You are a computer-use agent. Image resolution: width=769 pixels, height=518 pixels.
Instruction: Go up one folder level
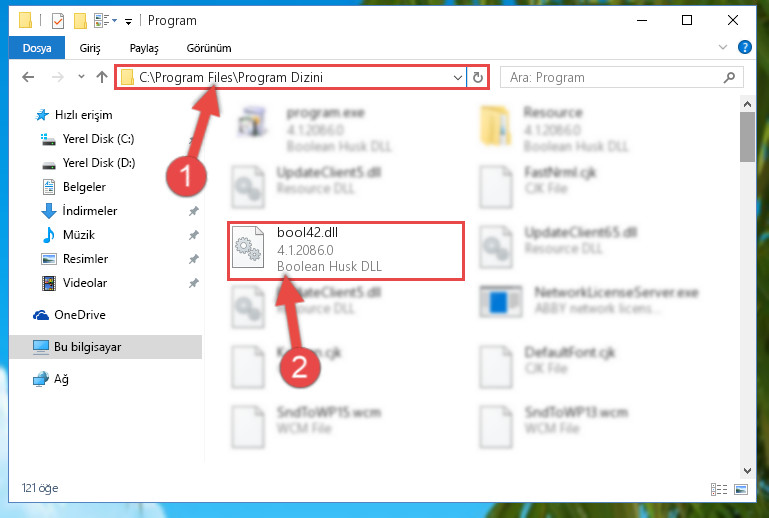click(102, 77)
